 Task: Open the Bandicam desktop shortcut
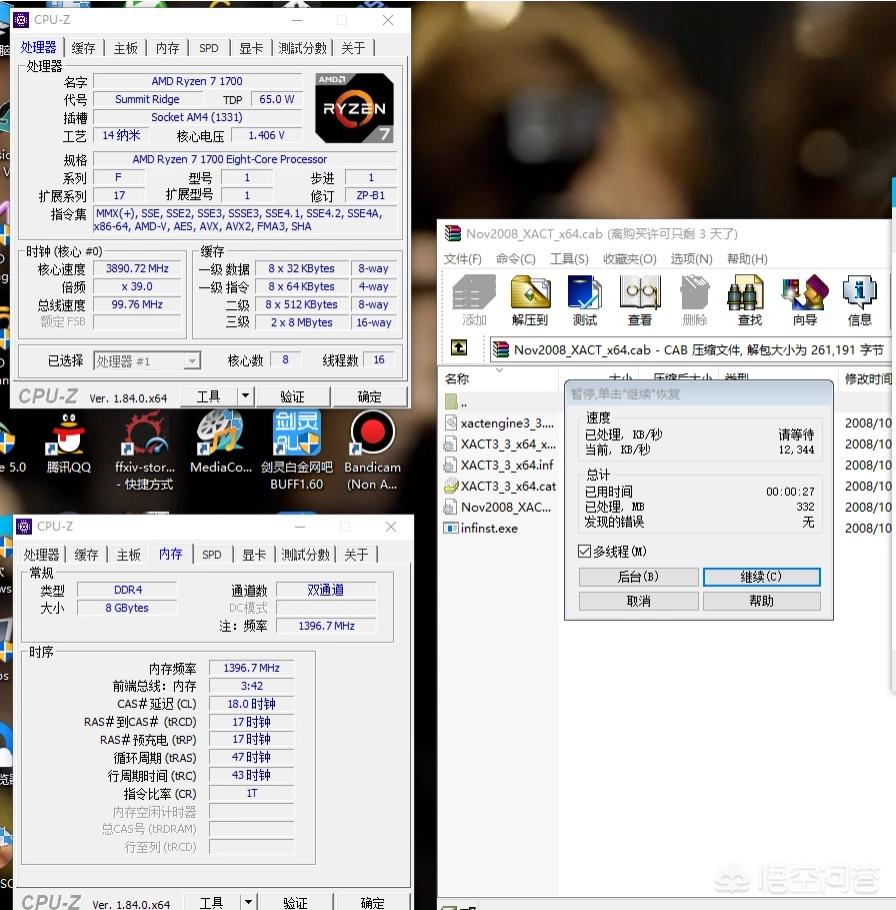[372, 450]
